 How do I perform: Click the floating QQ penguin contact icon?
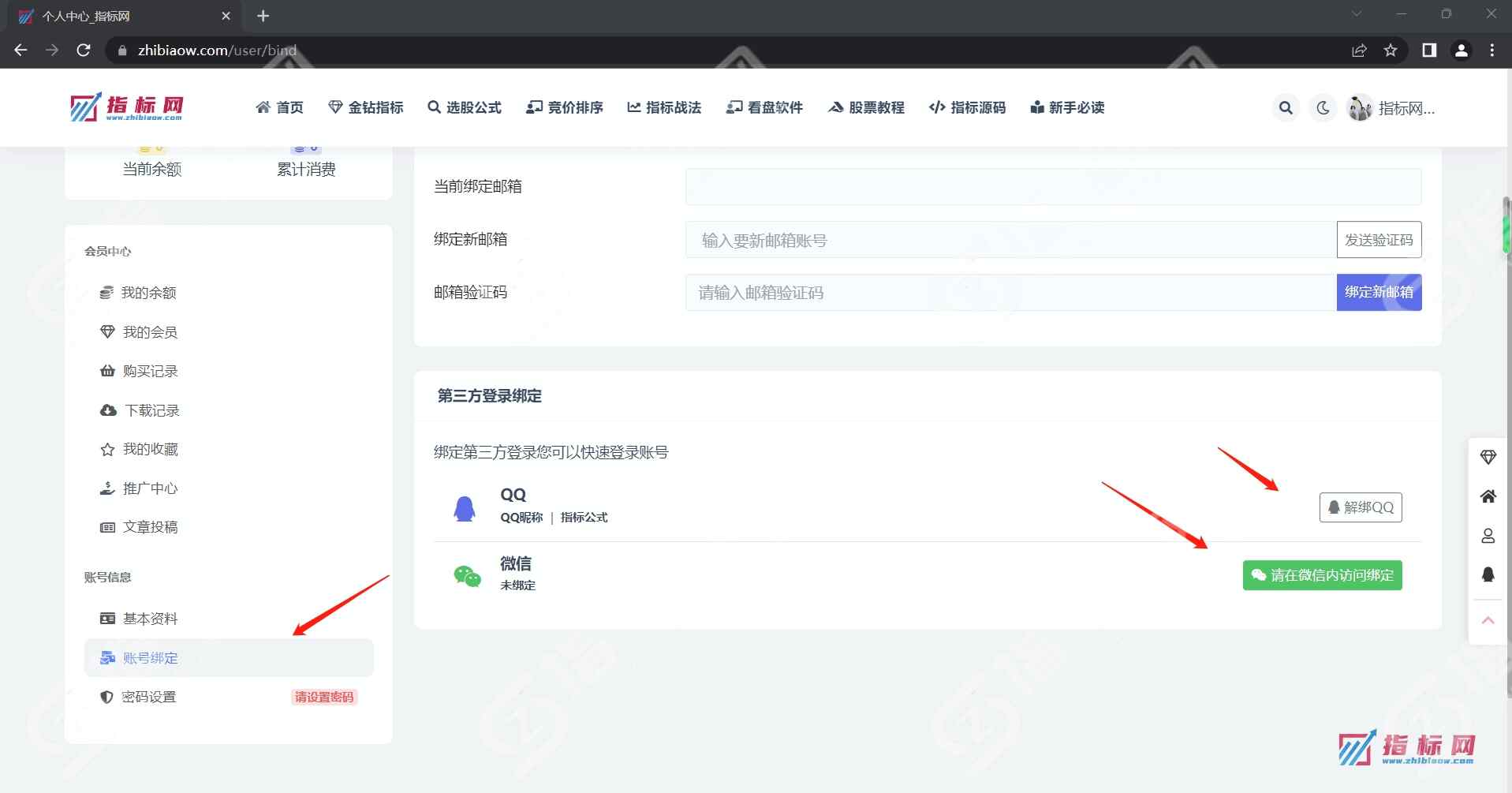(1488, 574)
